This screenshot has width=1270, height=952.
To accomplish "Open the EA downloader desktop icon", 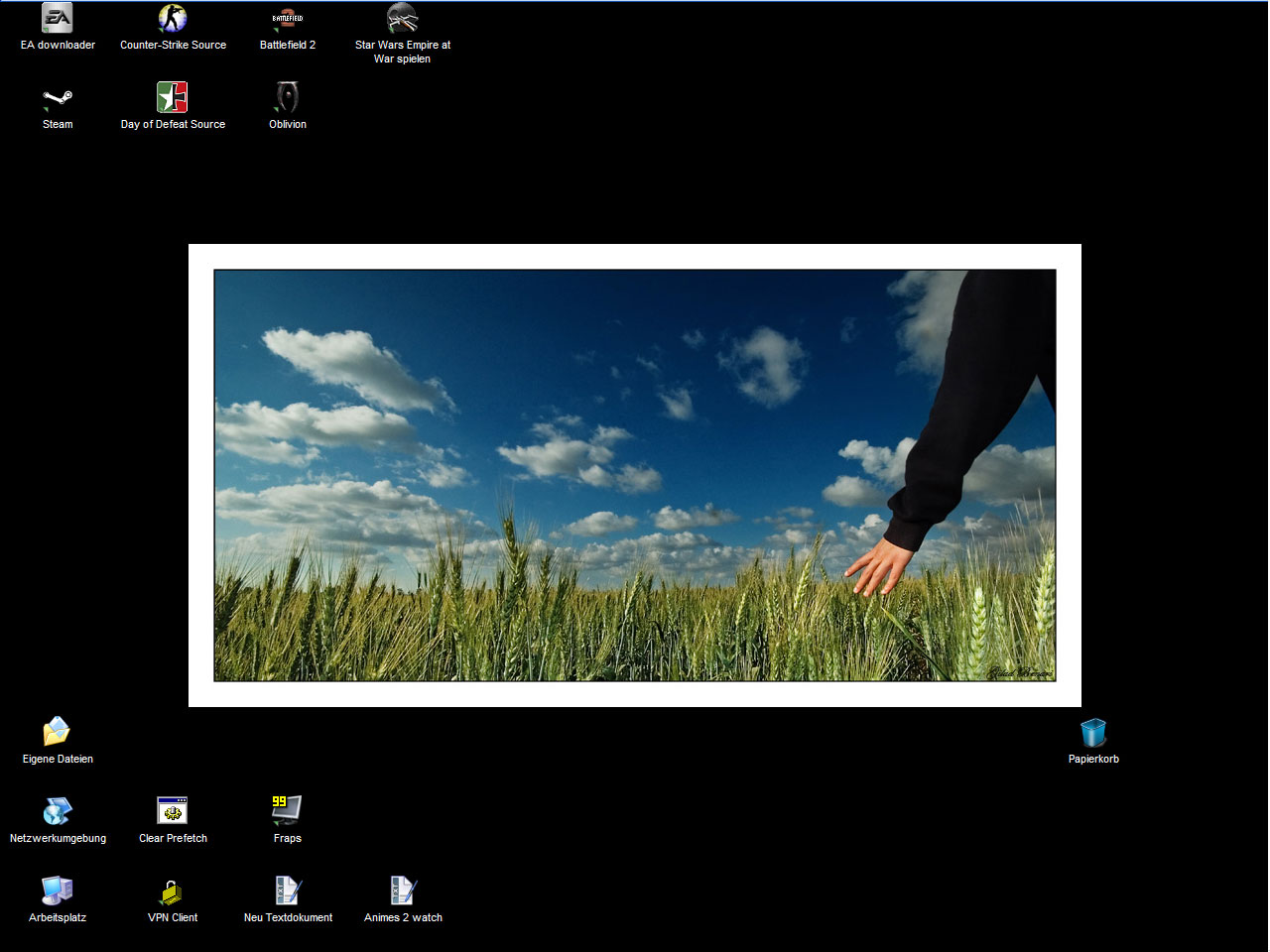I will pos(58,19).
